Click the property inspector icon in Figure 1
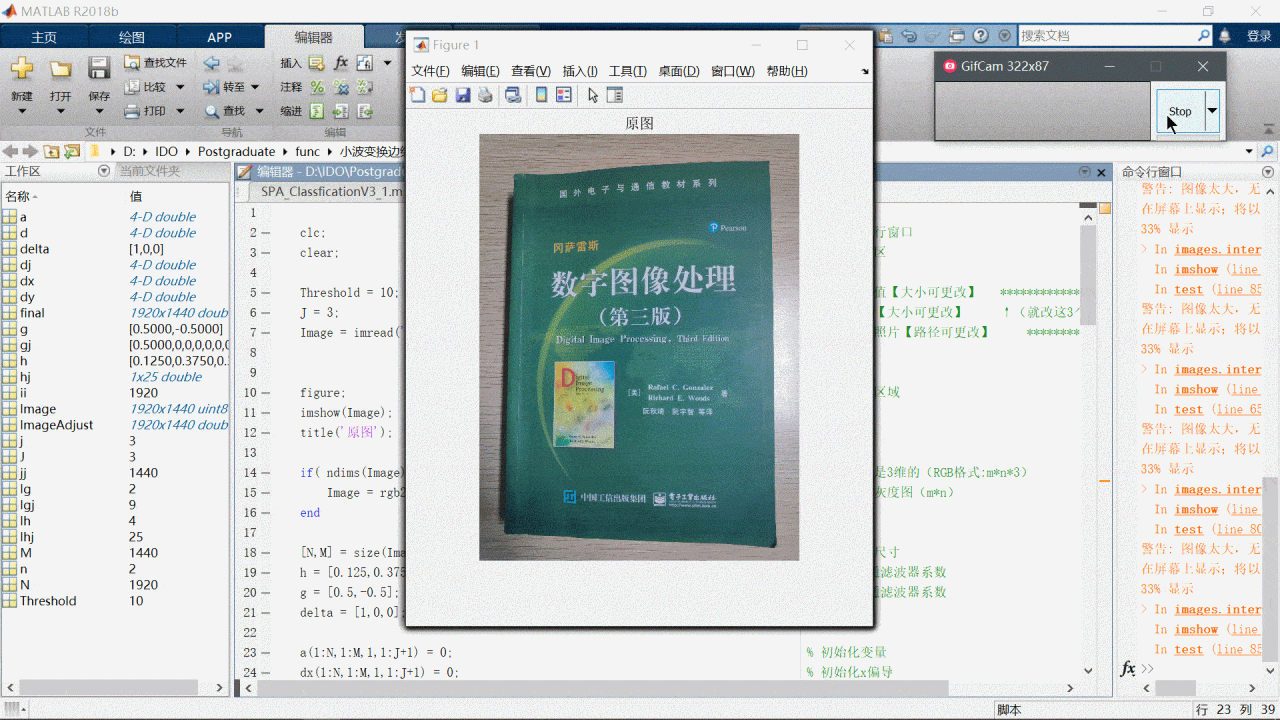 615,95
